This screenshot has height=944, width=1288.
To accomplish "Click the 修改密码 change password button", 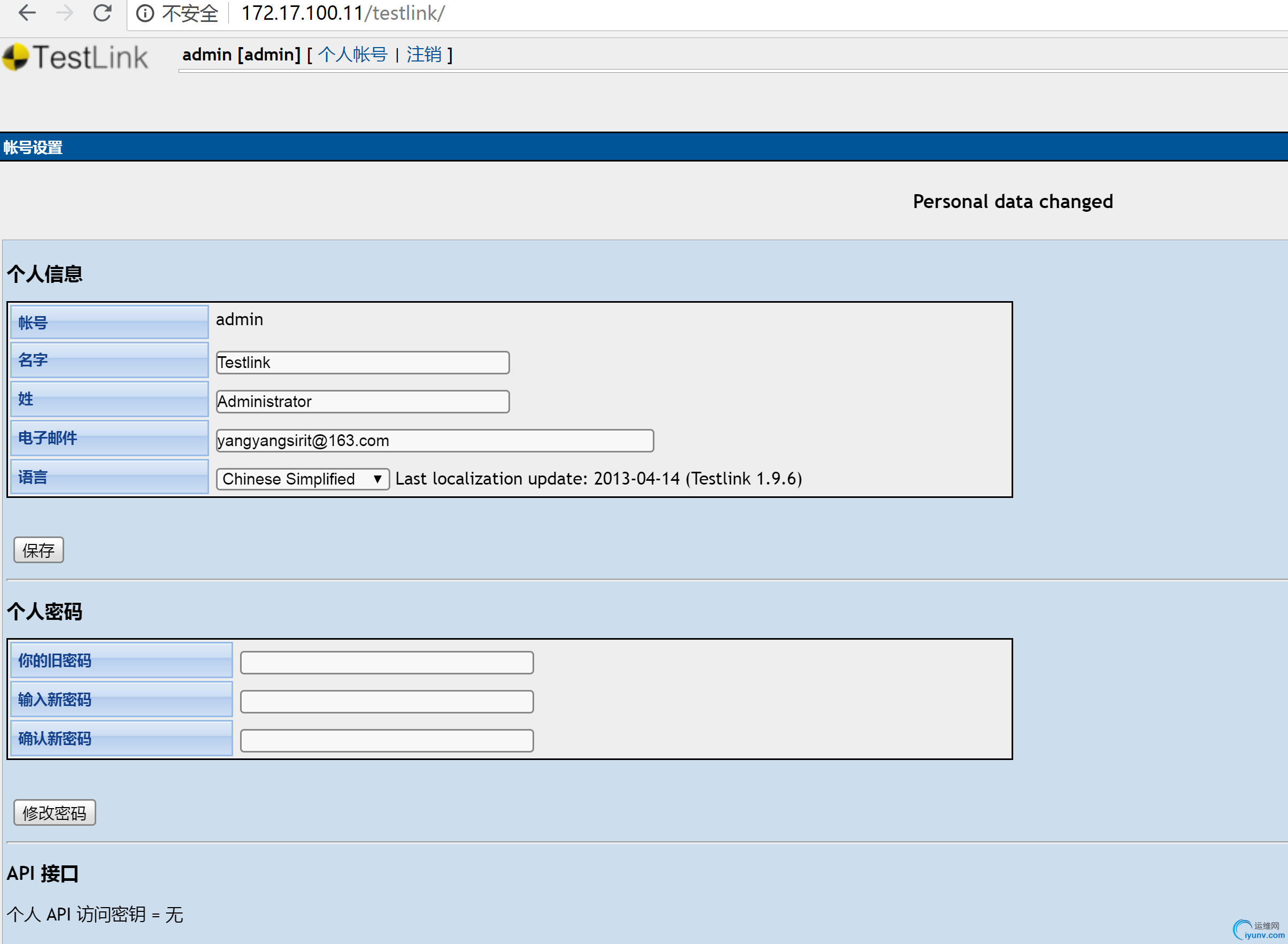I will click(x=54, y=812).
